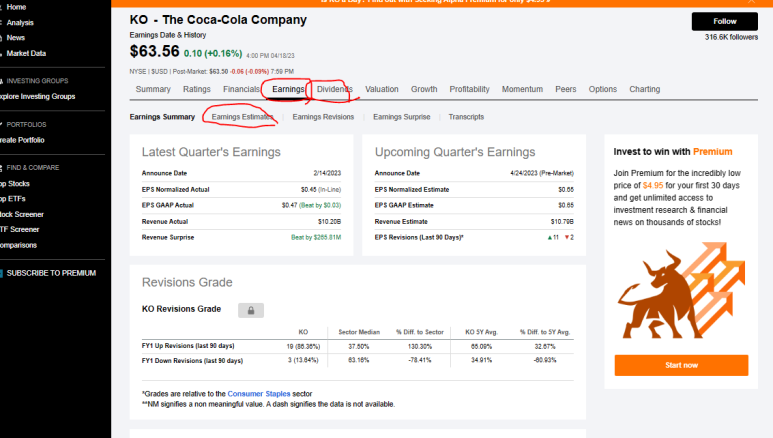Click the Revenue Estimate $10.79B value
Viewport: 773px width, 438px height.
tap(562, 221)
